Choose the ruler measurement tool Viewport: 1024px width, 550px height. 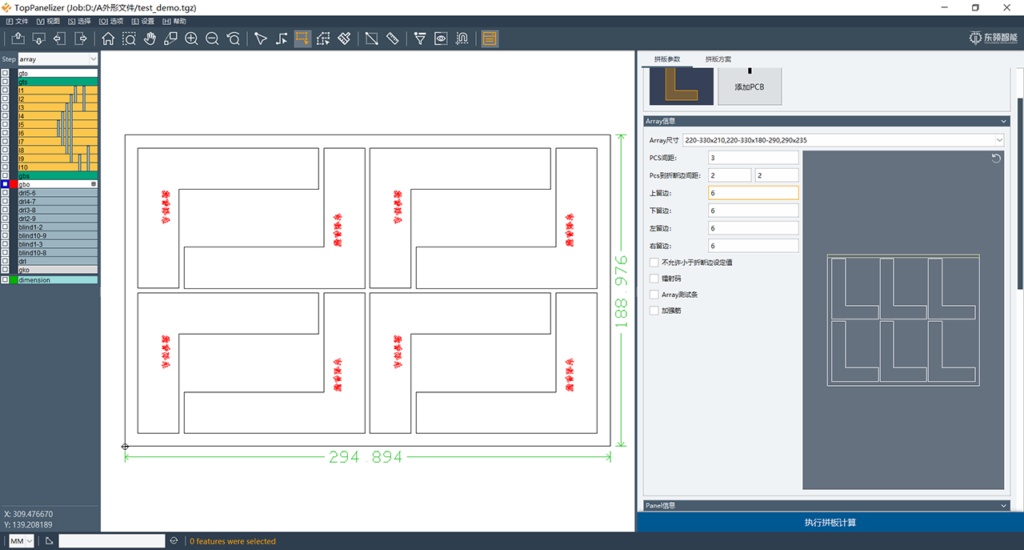point(392,39)
